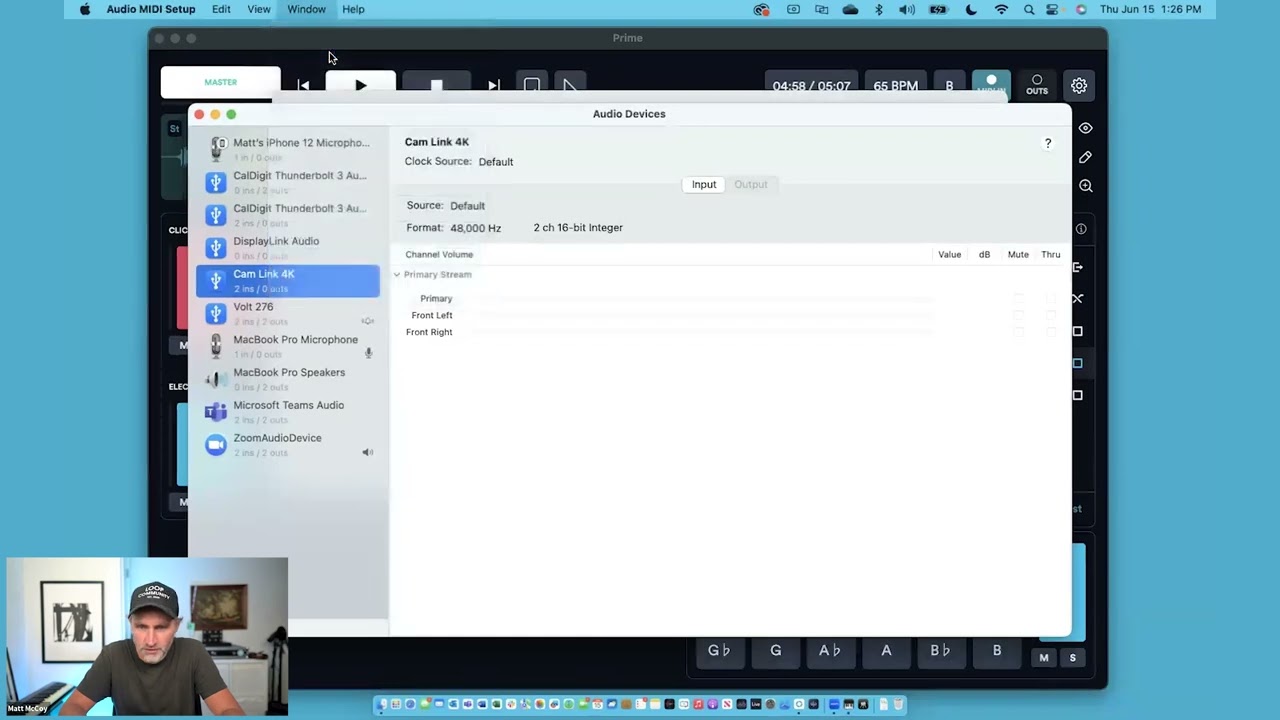Switch to the Output tab
Screen dimensions: 1280x720
coord(751,184)
